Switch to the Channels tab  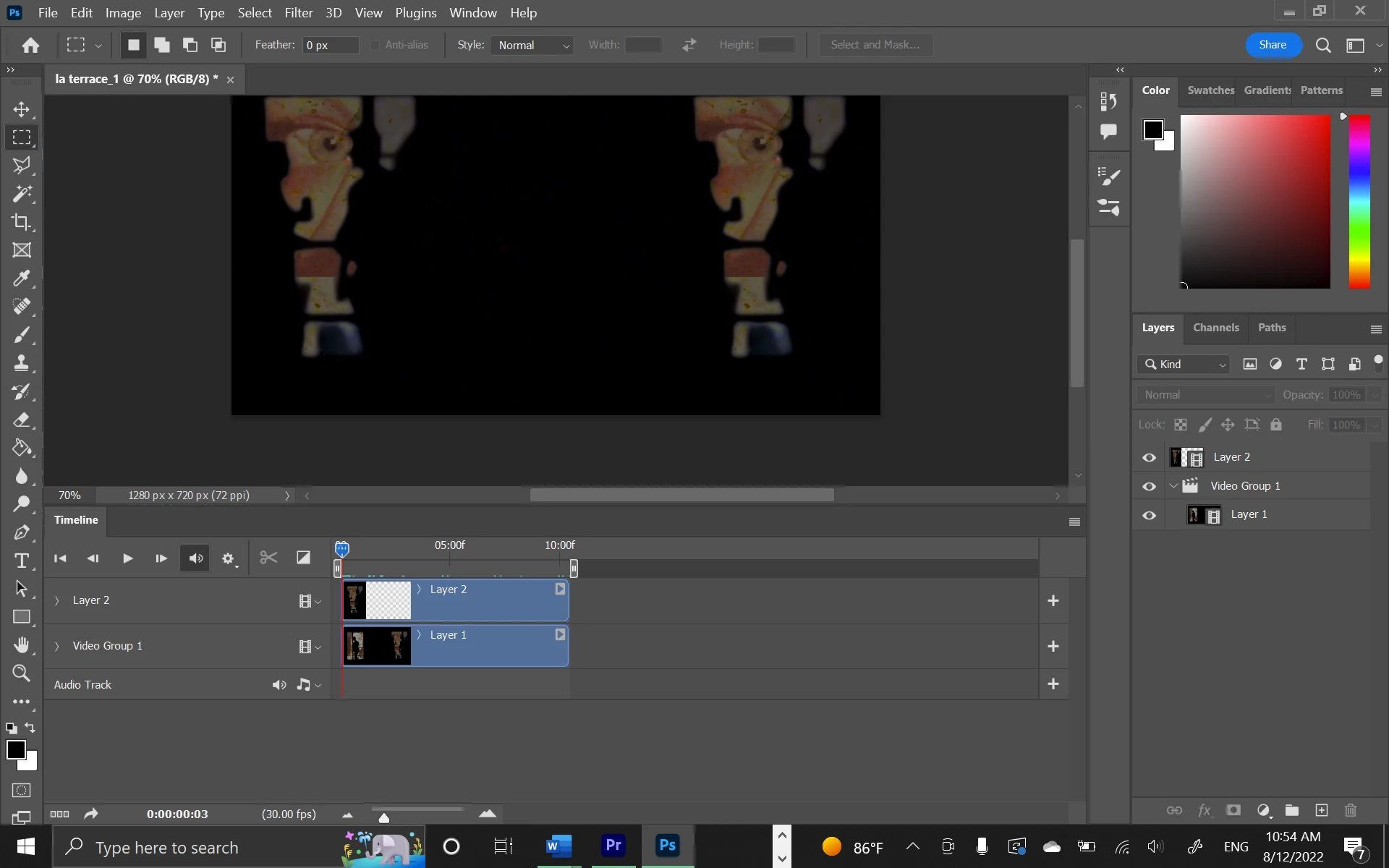1215,328
